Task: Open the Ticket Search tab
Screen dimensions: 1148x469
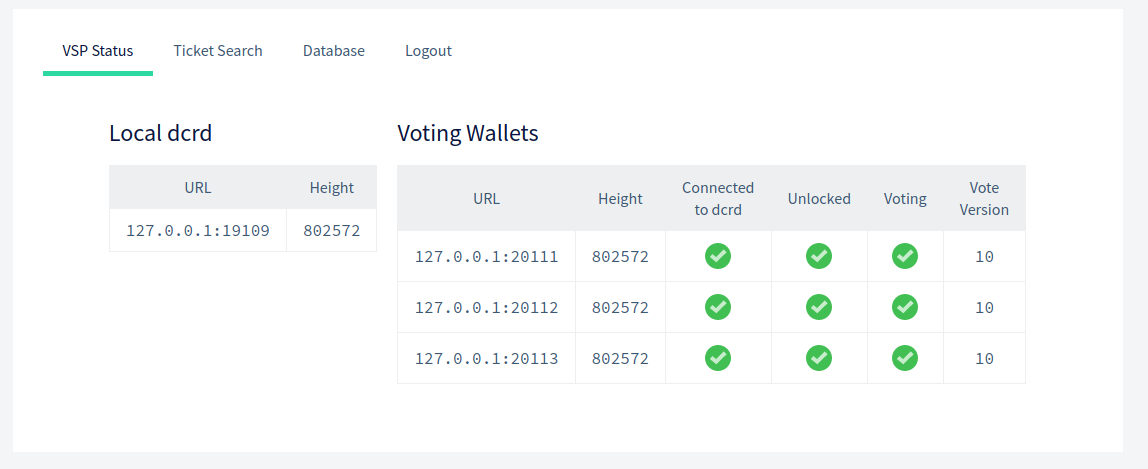Action: 217,51
